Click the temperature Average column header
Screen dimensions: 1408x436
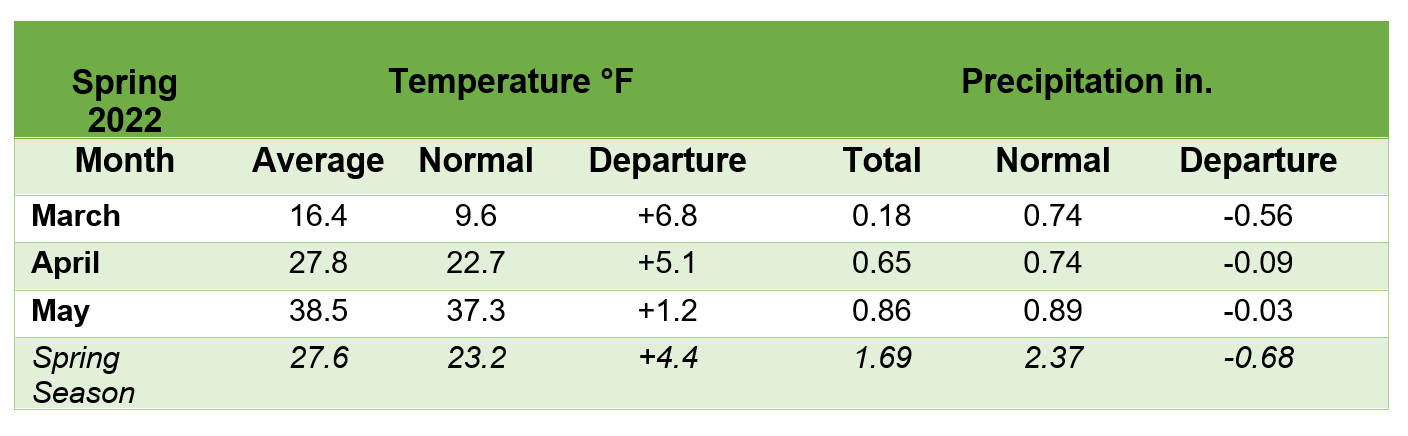click(x=317, y=160)
